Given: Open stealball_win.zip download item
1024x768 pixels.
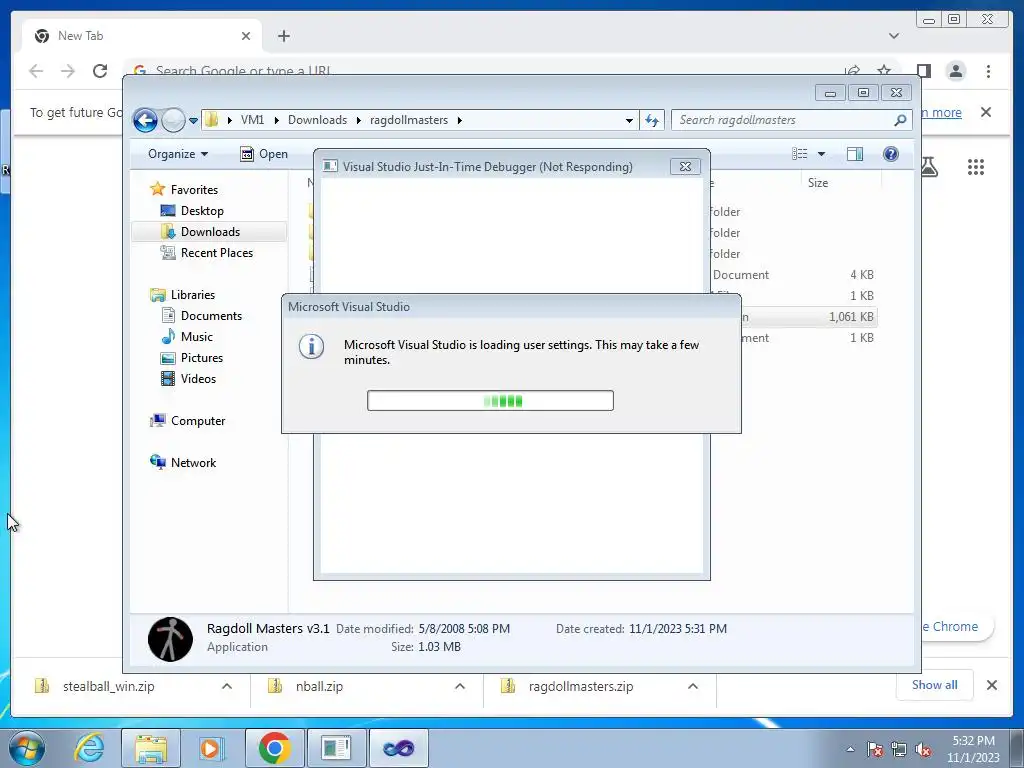Looking at the screenshot, I should click(110, 686).
